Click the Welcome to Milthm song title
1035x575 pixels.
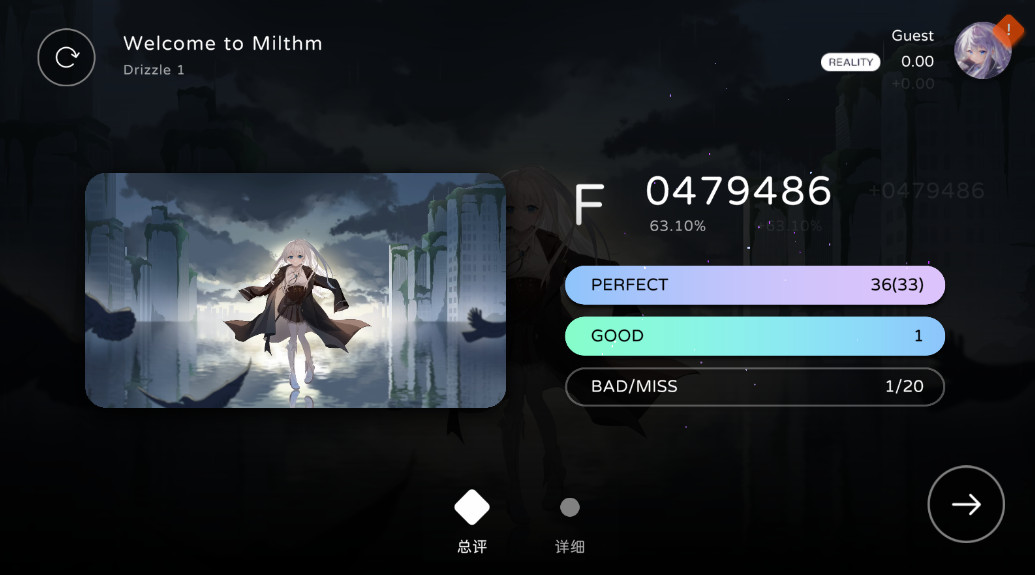pyautogui.click(x=222, y=44)
